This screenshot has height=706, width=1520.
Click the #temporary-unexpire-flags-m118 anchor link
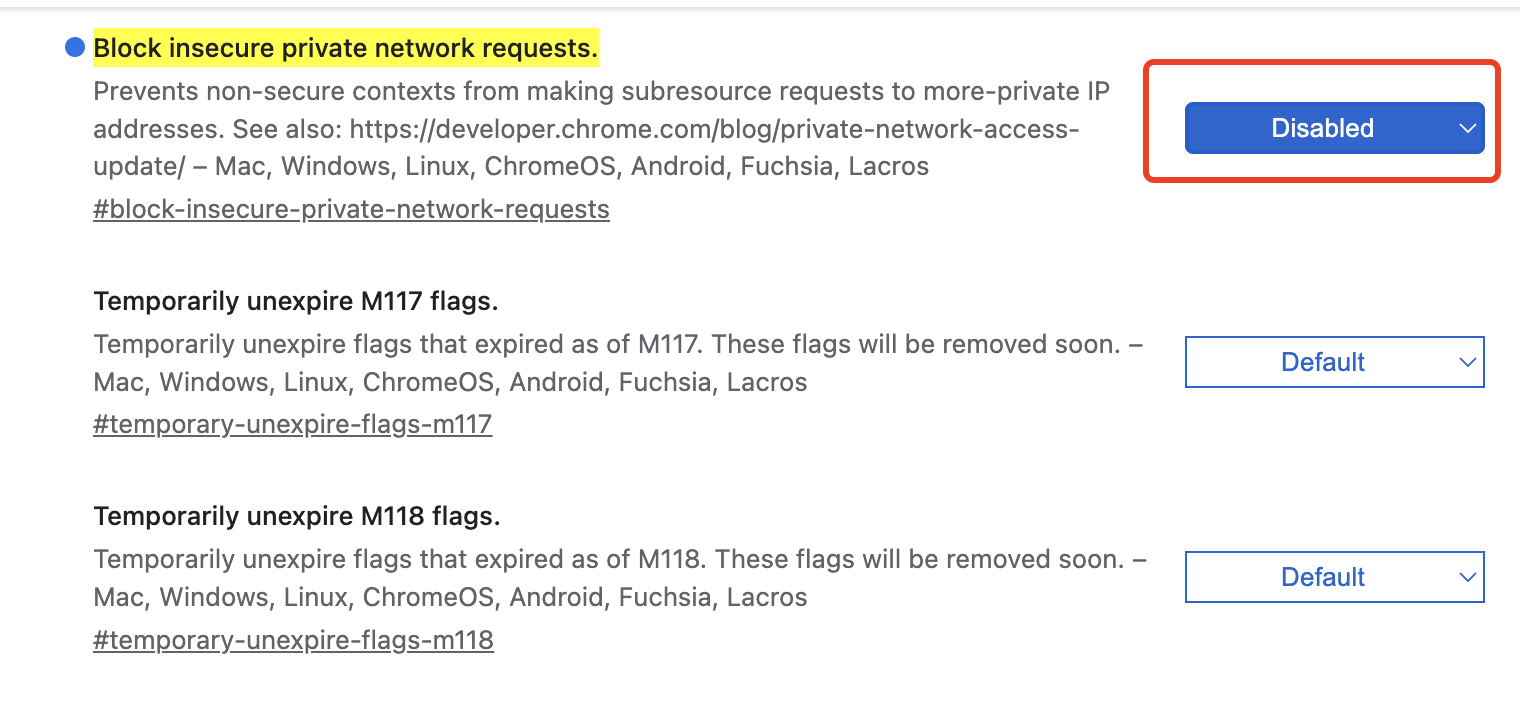(x=293, y=640)
